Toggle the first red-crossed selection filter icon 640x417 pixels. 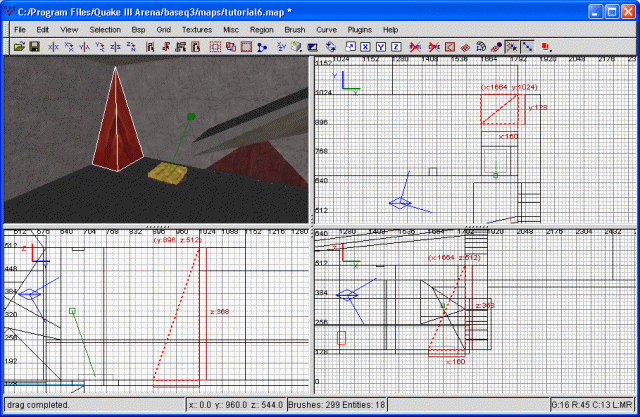[415, 47]
